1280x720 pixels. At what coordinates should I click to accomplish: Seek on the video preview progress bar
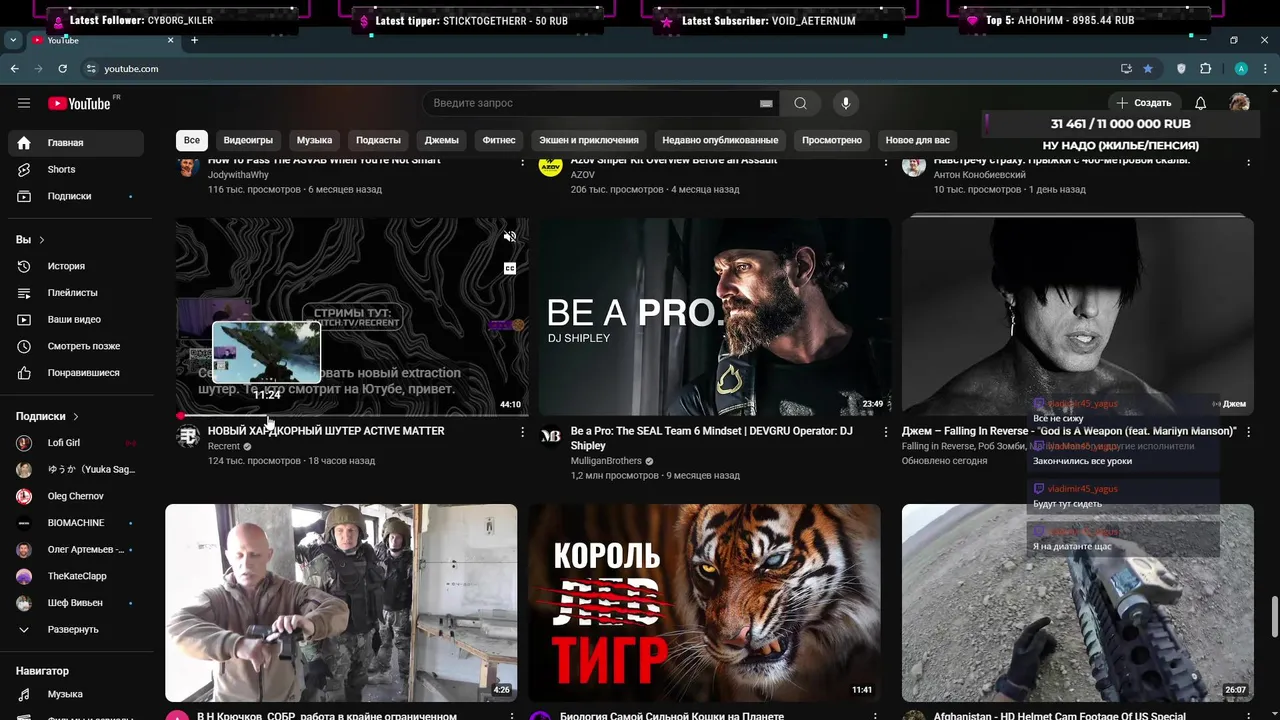[352, 415]
